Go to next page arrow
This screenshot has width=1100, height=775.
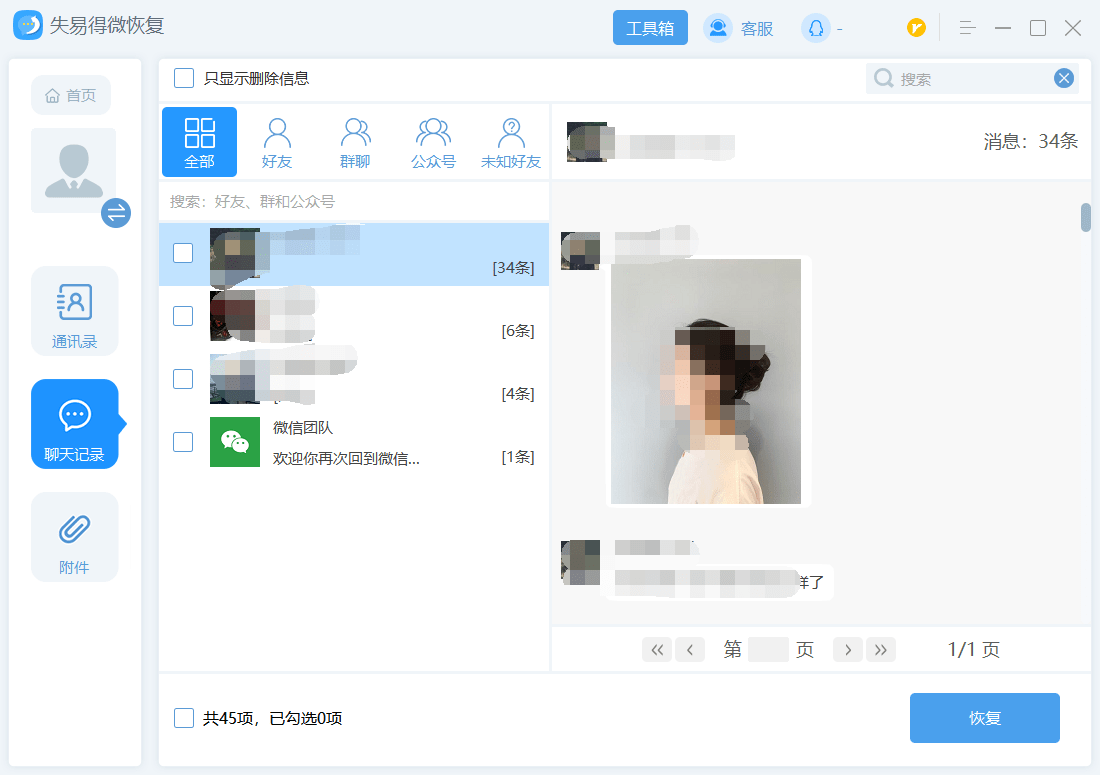pyautogui.click(x=847, y=650)
